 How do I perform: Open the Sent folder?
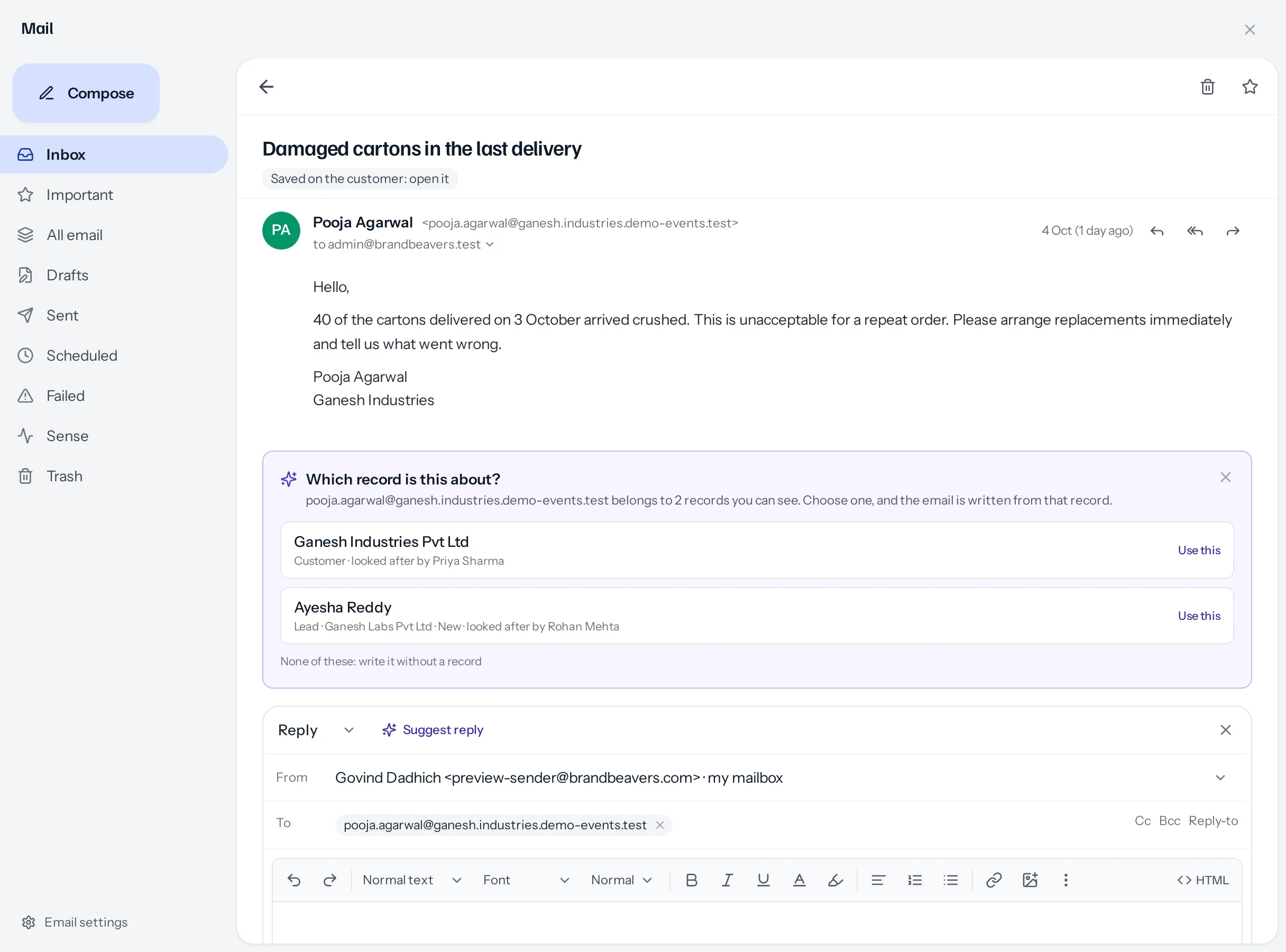(114, 315)
